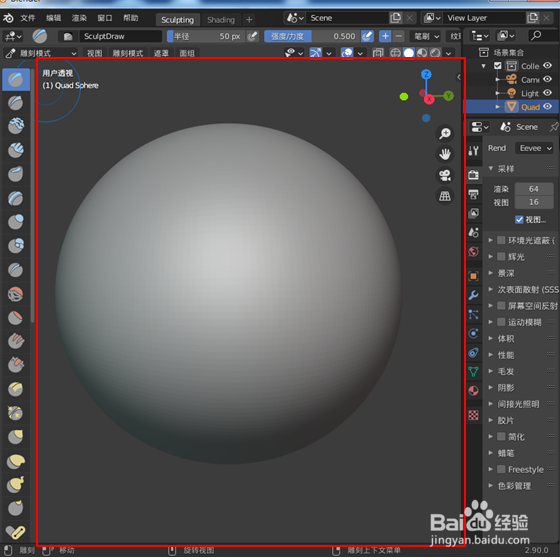Select the Blob brush tool
The image size is (560, 560).
click(16, 245)
